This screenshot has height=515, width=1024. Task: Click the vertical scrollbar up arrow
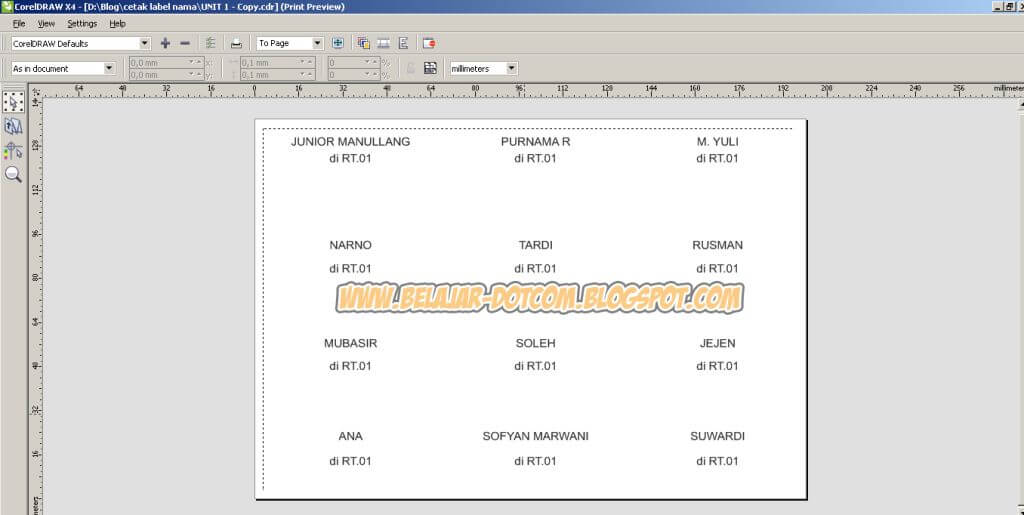[x=1021, y=102]
